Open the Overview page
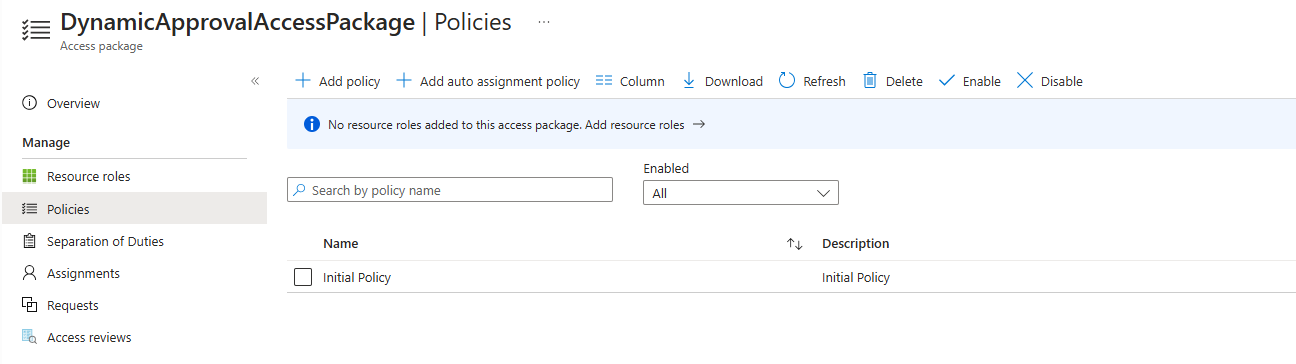1296x364 pixels. (73, 103)
